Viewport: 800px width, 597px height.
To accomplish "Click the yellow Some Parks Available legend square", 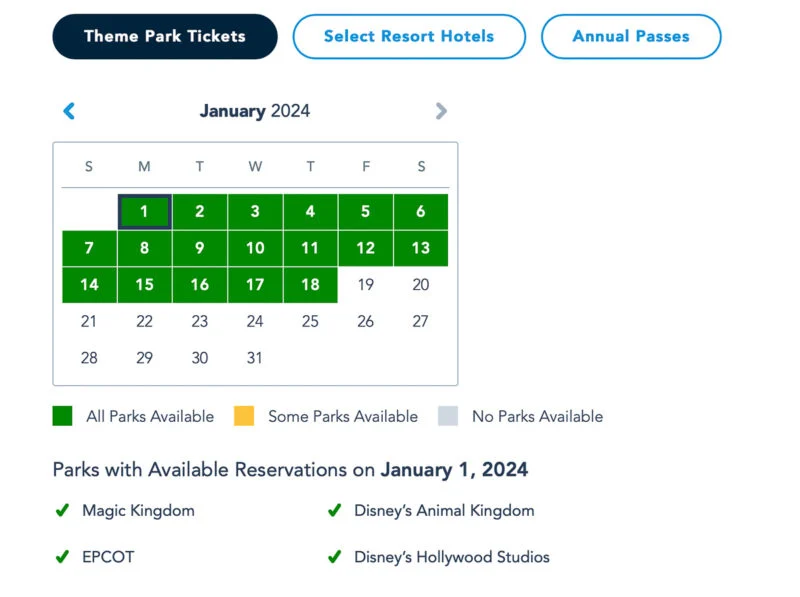I will tap(244, 416).
